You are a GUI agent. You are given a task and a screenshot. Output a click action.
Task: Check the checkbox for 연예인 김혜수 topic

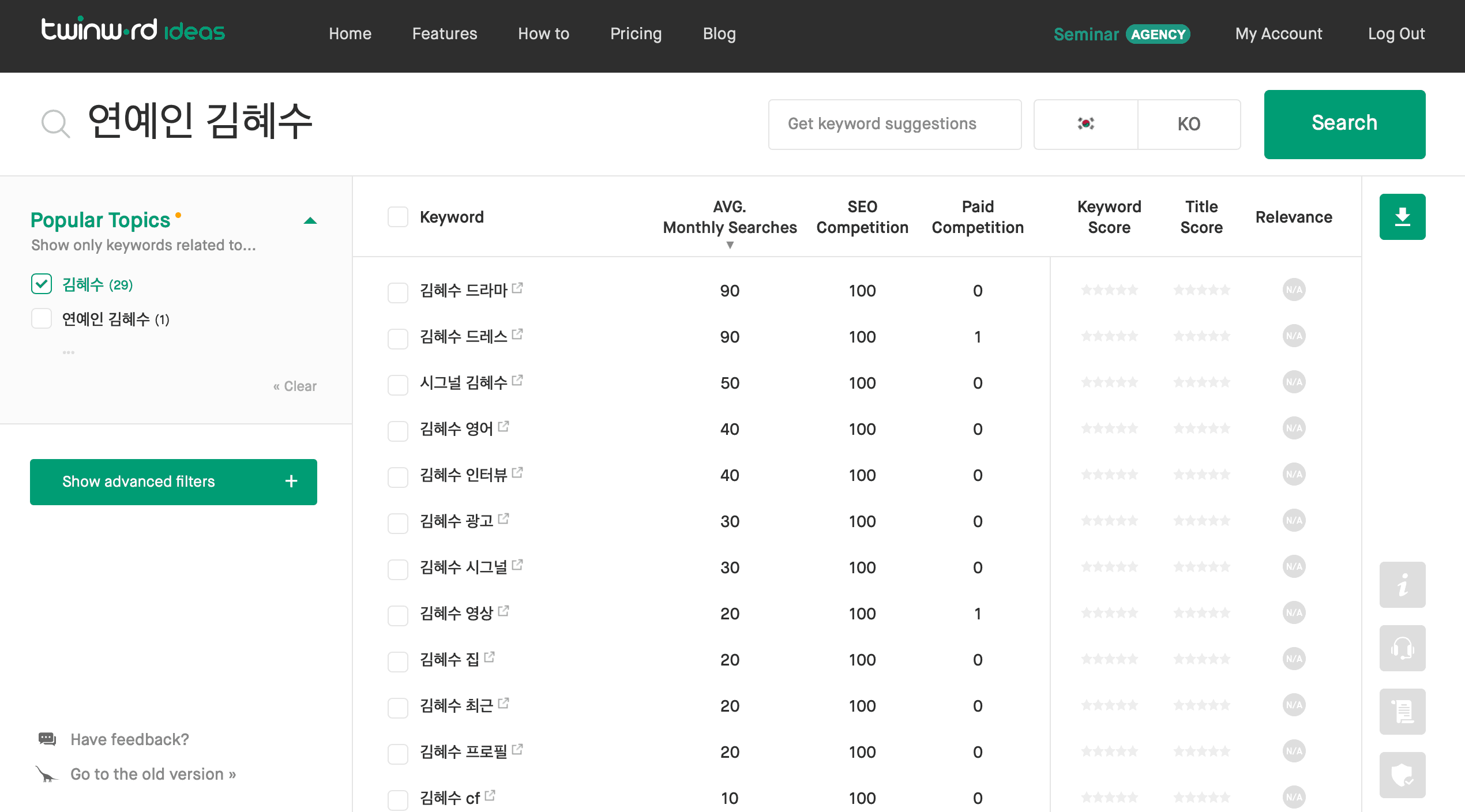point(42,318)
